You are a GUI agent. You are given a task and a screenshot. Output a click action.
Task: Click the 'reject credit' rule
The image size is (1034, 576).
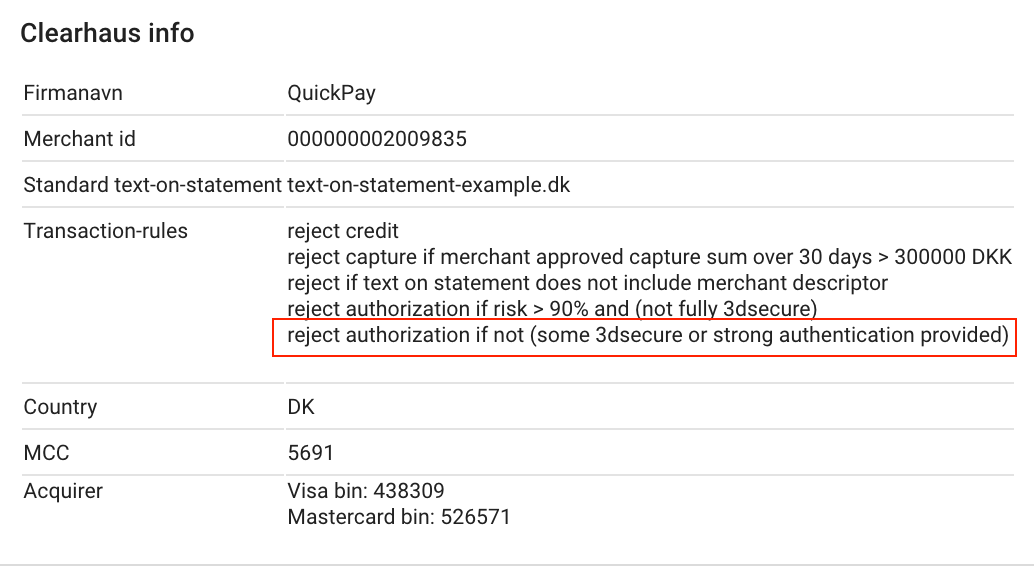pos(343,231)
